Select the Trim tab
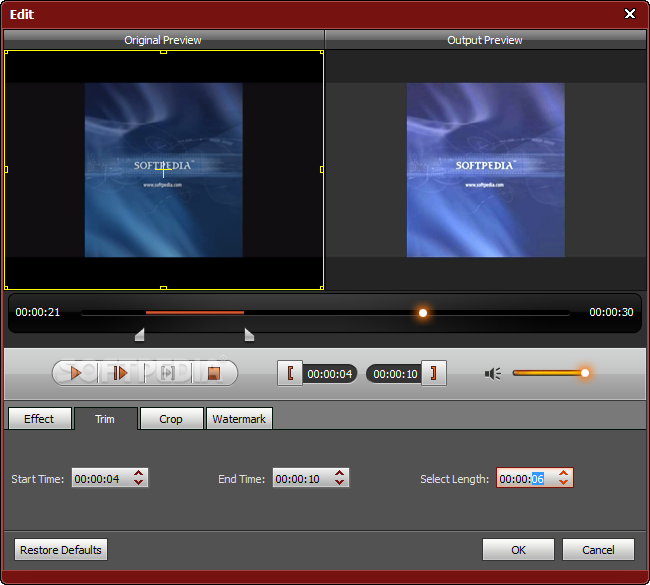This screenshot has width=650, height=585. (105, 419)
